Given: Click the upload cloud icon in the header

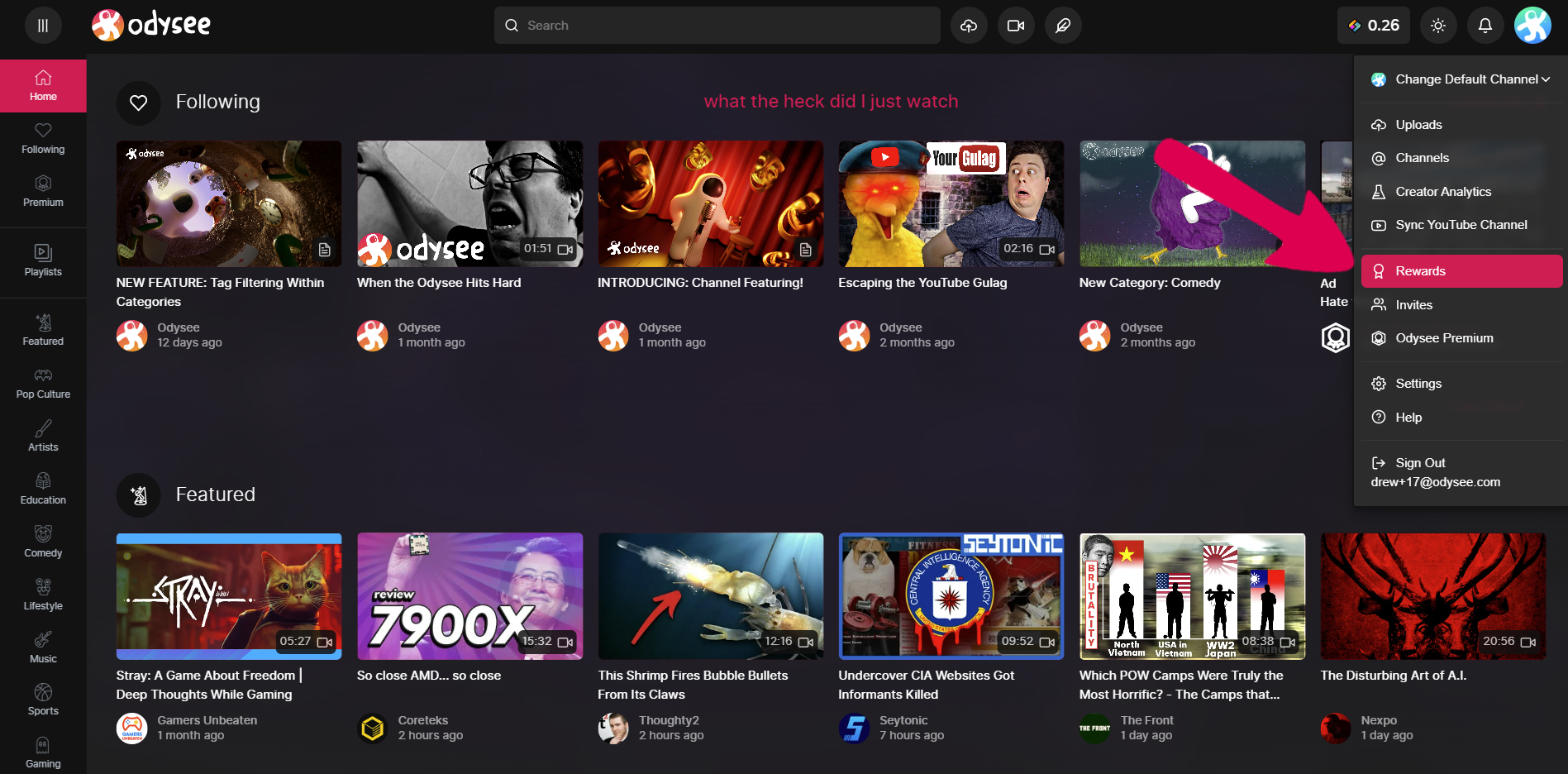Looking at the screenshot, I should pos(969,26).
